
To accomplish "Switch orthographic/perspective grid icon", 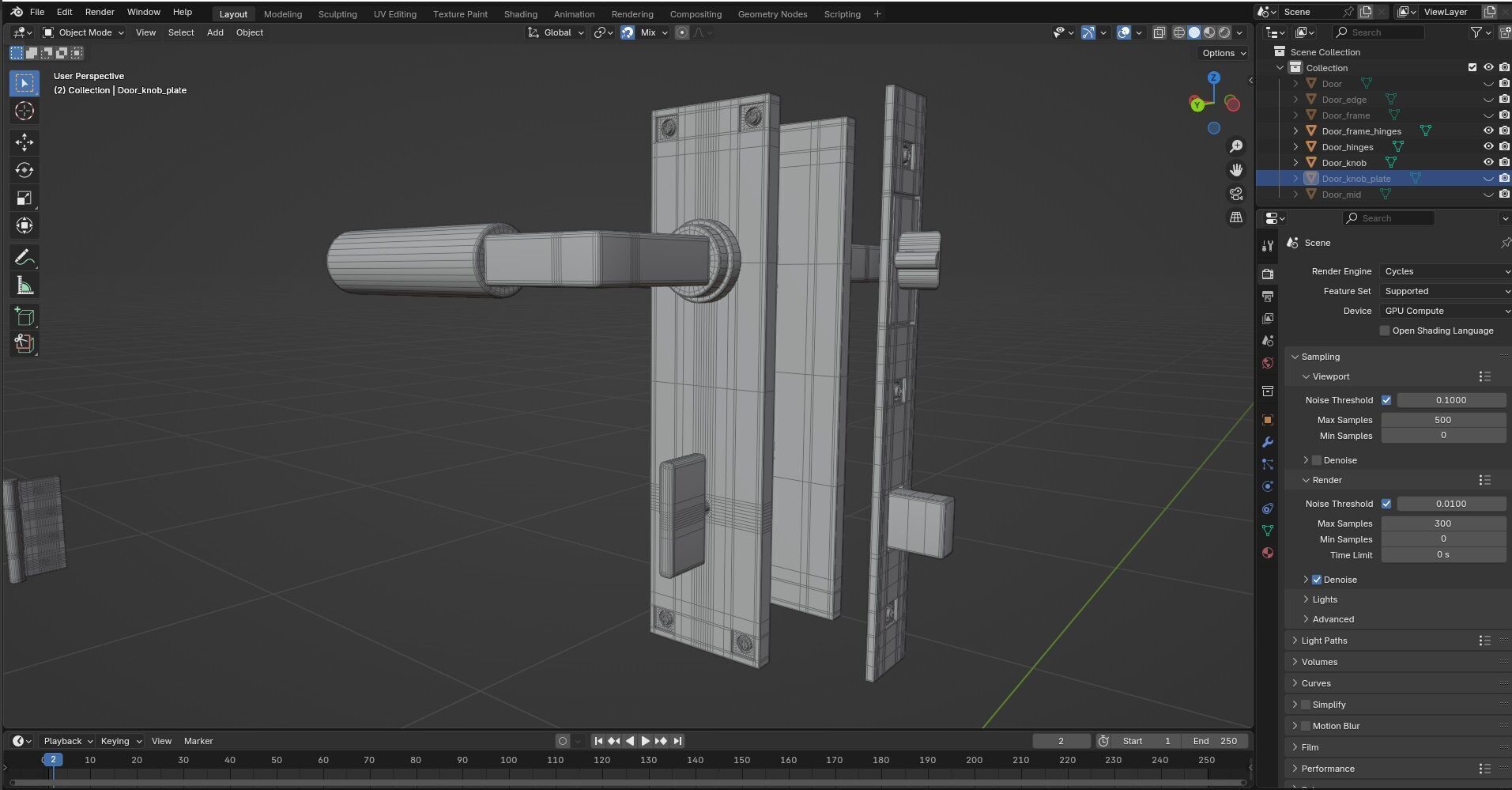I will pyautogui.click(x=1236, y=217).
